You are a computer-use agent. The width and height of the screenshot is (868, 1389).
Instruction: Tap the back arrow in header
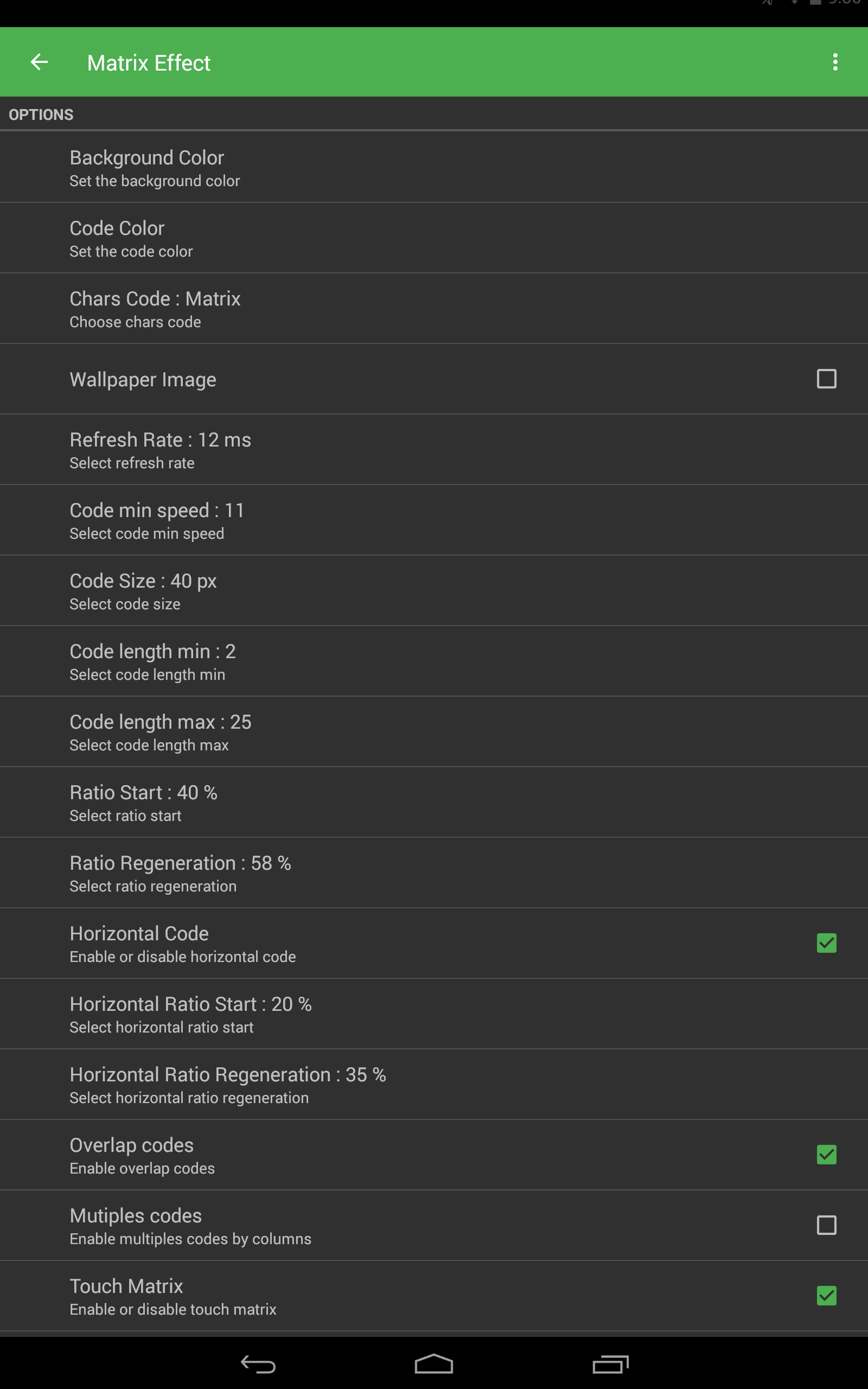click(39, 62)
